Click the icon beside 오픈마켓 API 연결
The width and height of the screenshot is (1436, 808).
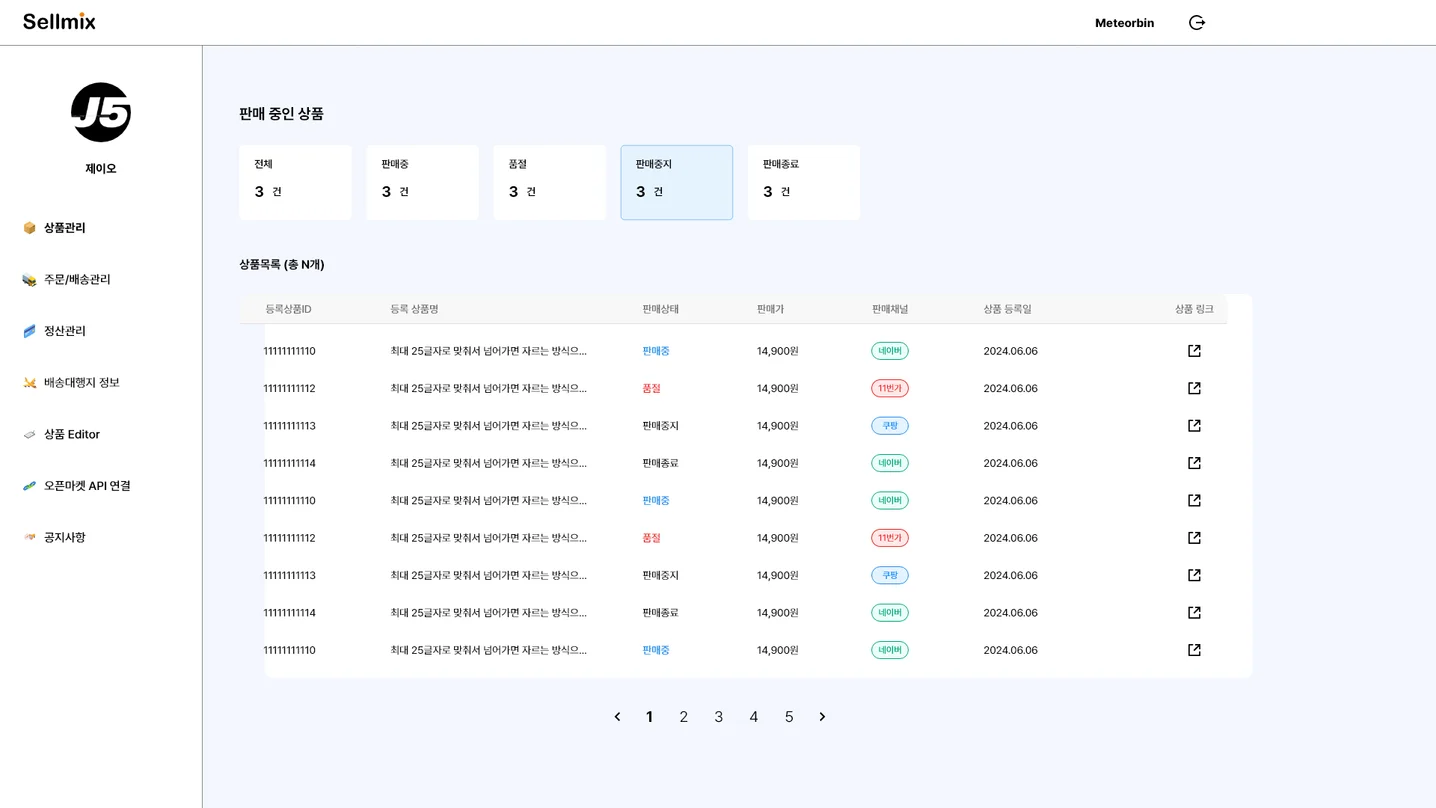(x=30, y=486)
